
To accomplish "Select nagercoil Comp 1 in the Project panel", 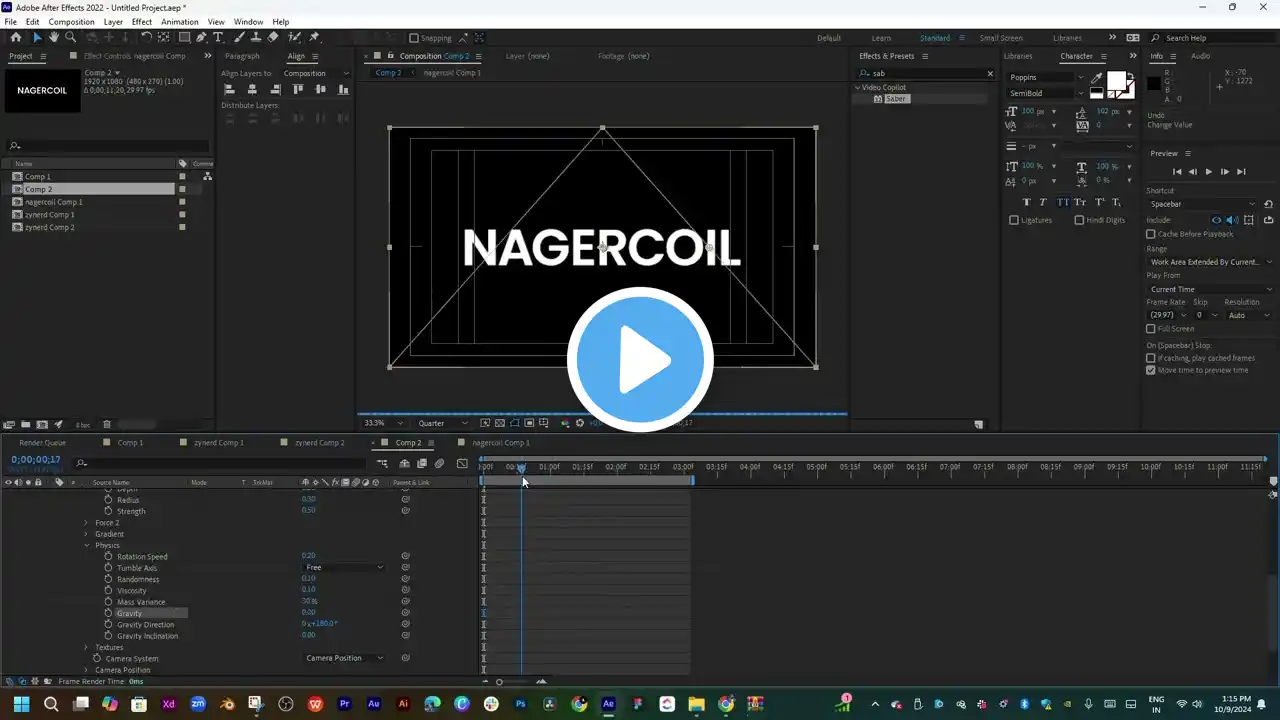I will pyautogui.click(x=54, y=202).
